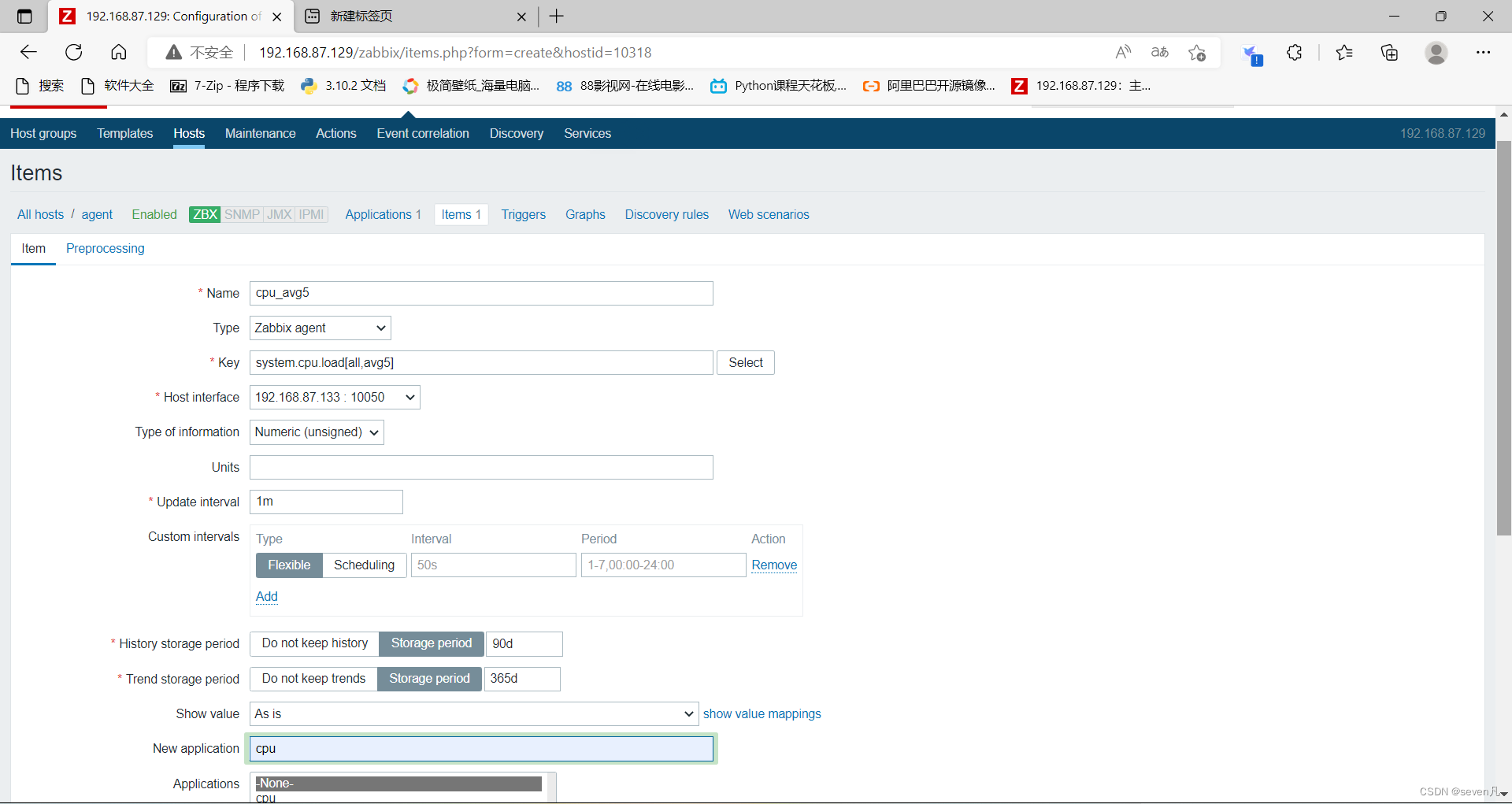Click the browser address bar URL
This screenshot has width=1512, height=804.
tap(455, 53)
